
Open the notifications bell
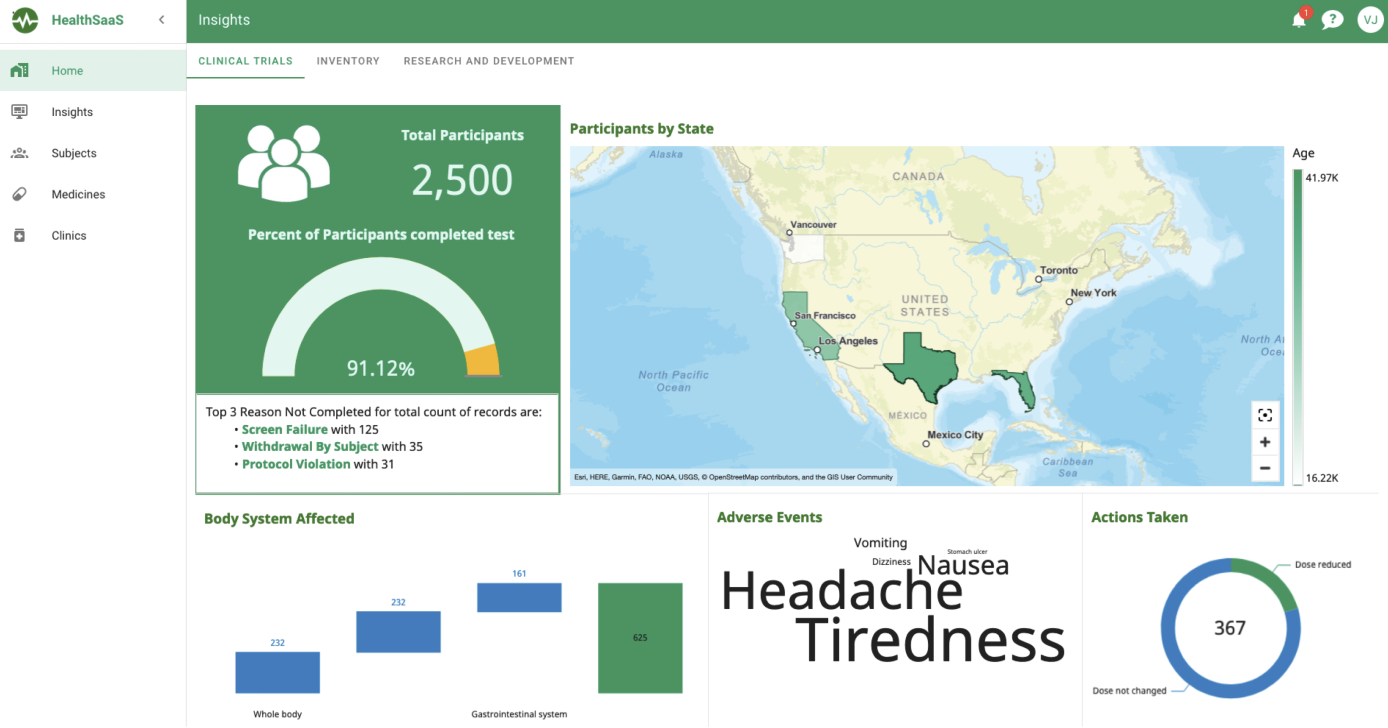[x=1299, y=20]
